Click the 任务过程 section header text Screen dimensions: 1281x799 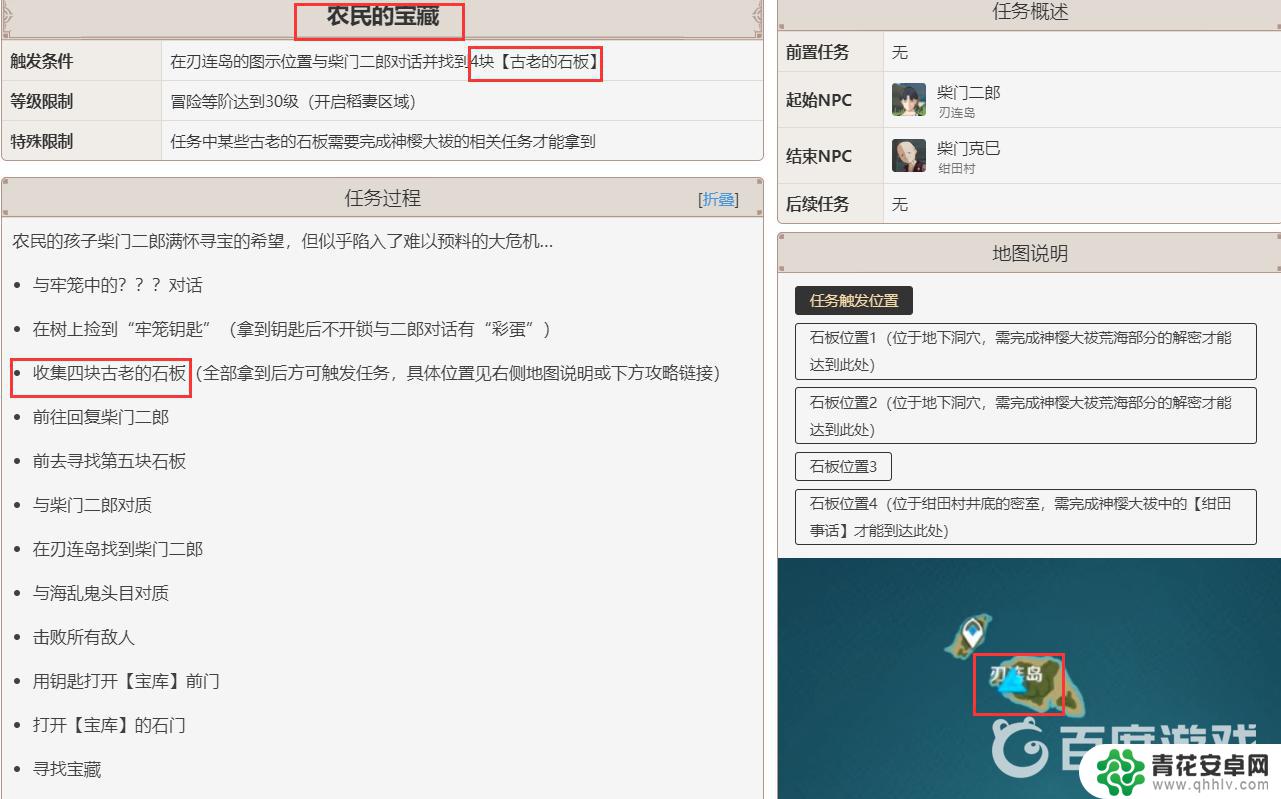coord(382,198)
